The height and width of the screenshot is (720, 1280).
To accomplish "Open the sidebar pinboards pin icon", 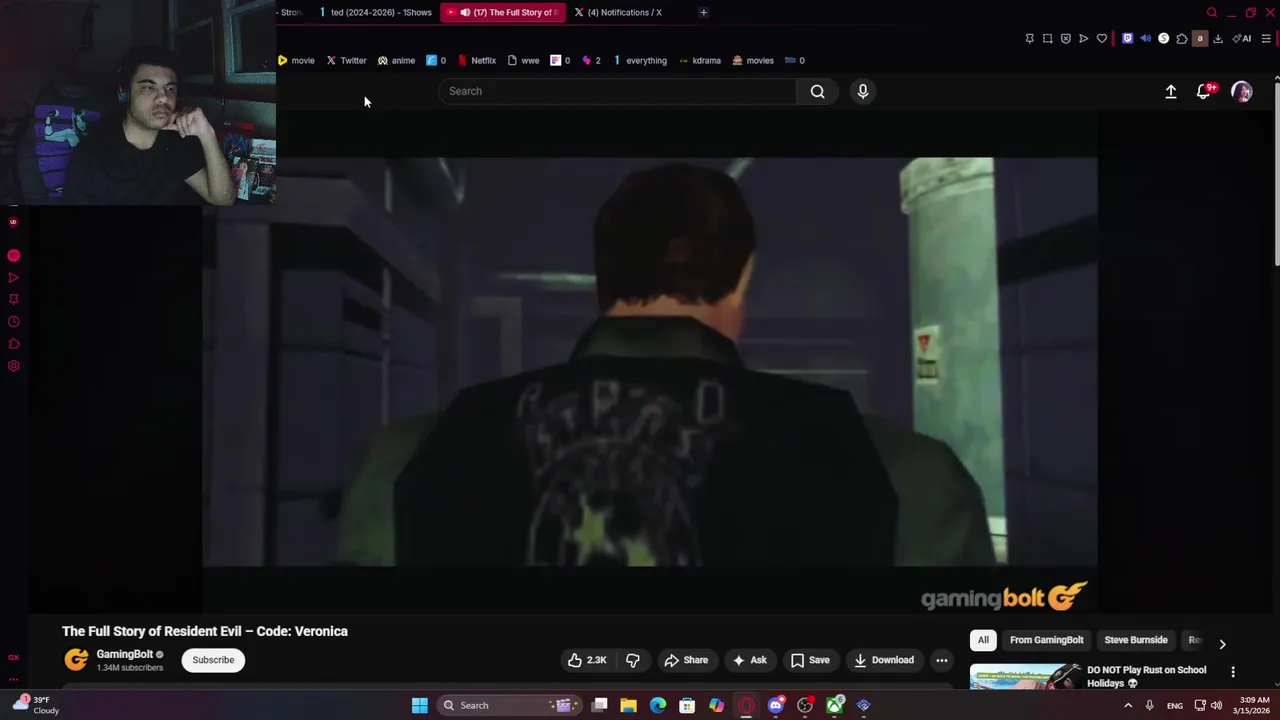I will (13, 299).
